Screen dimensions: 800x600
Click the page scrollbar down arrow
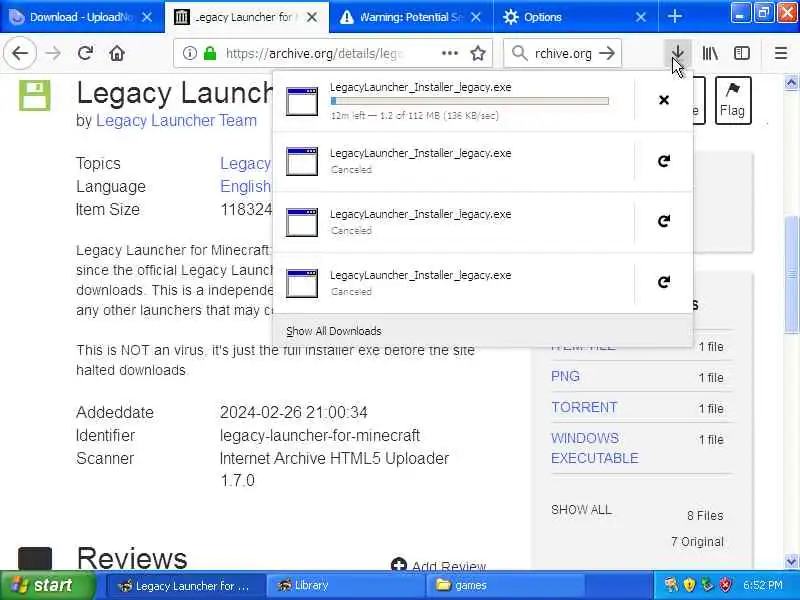[791, 562]
